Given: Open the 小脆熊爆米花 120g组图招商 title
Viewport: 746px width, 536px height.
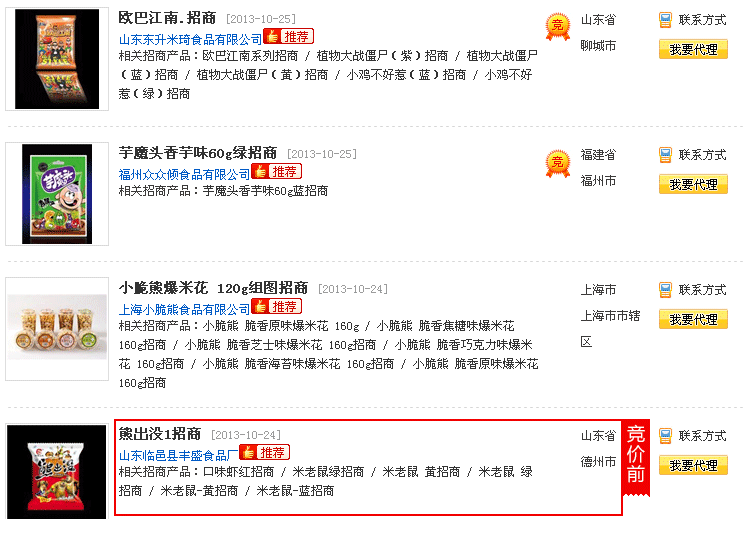Looking at the screenshot, I should [x=213, y=288].
